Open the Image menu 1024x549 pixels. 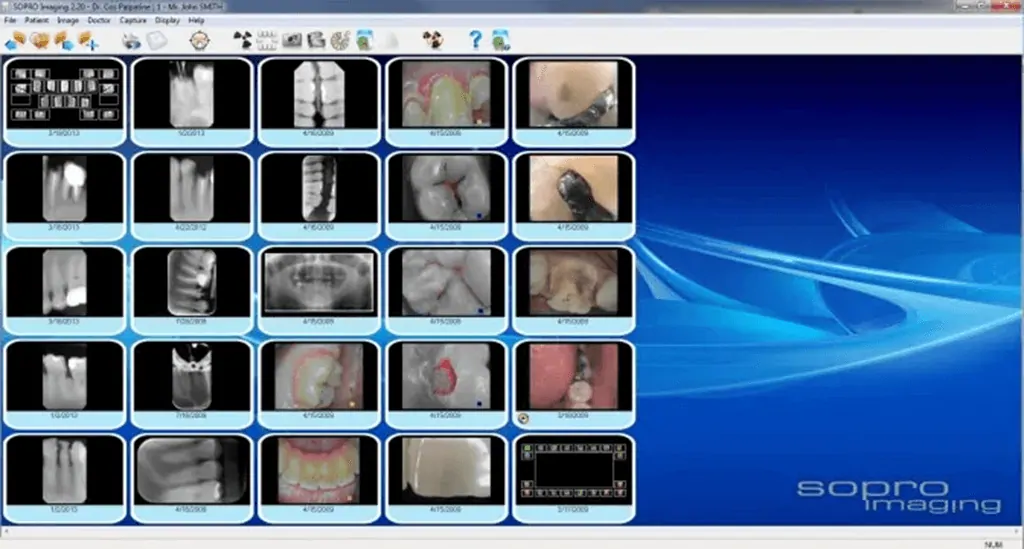click(x=68, y=20)
